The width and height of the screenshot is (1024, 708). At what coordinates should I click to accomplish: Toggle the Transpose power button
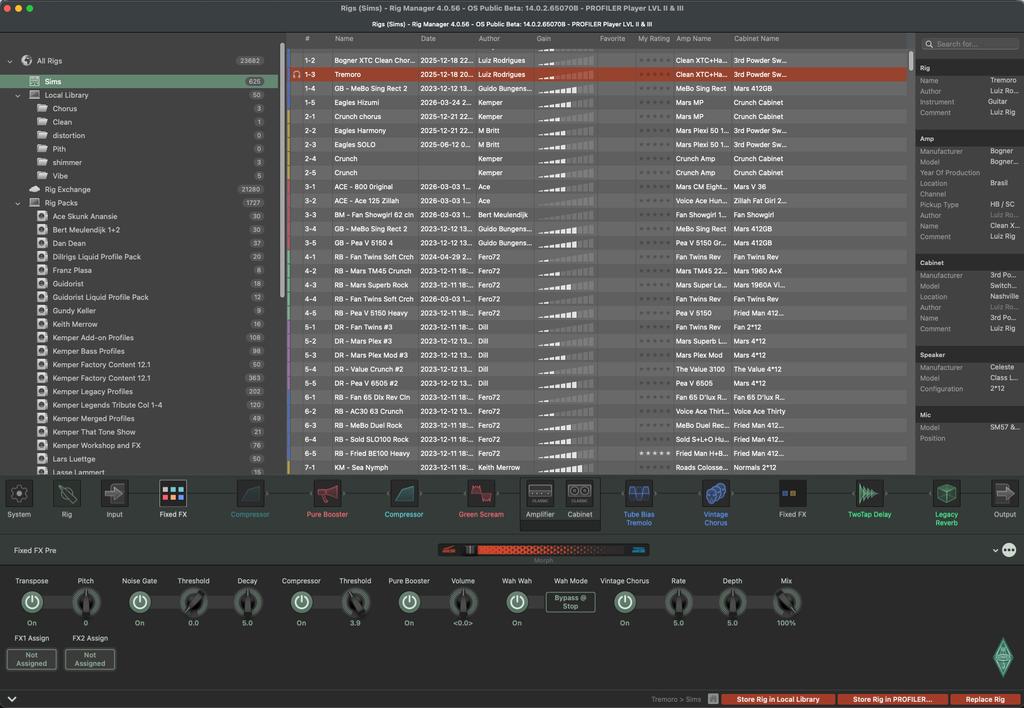tap(32, 602)
